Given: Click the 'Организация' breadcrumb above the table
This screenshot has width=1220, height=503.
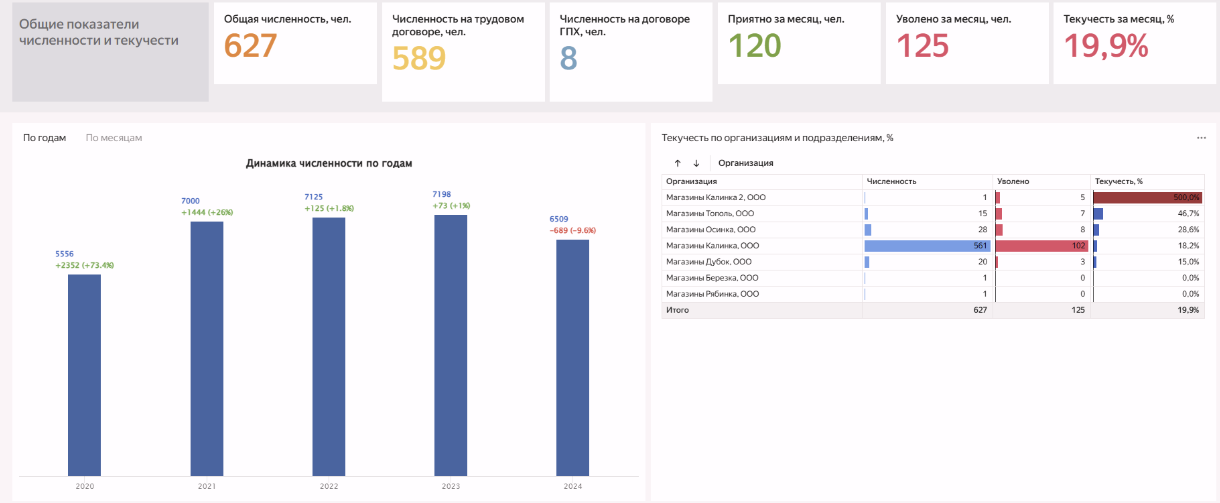Looking at the screenshot, I should [745, 163].
